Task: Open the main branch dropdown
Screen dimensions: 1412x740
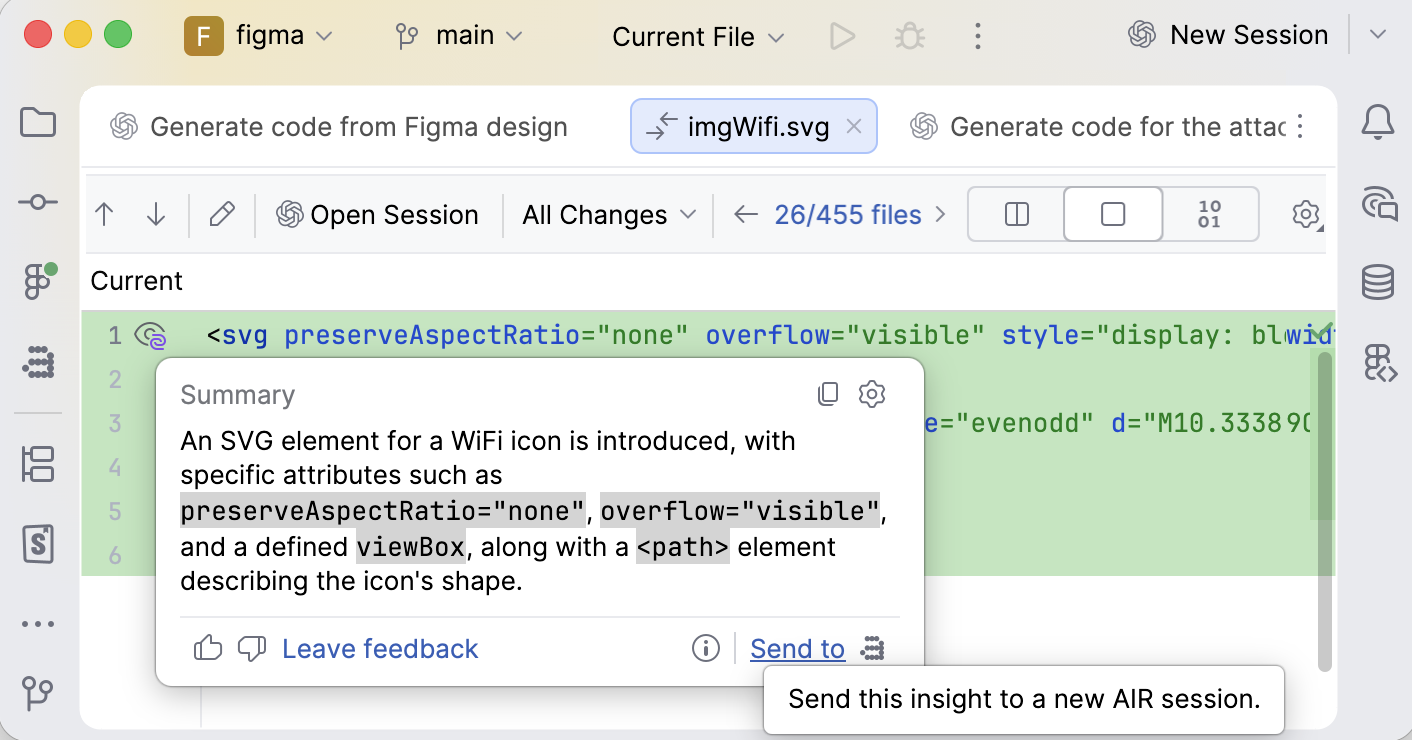Action: [x=459, y=36]
